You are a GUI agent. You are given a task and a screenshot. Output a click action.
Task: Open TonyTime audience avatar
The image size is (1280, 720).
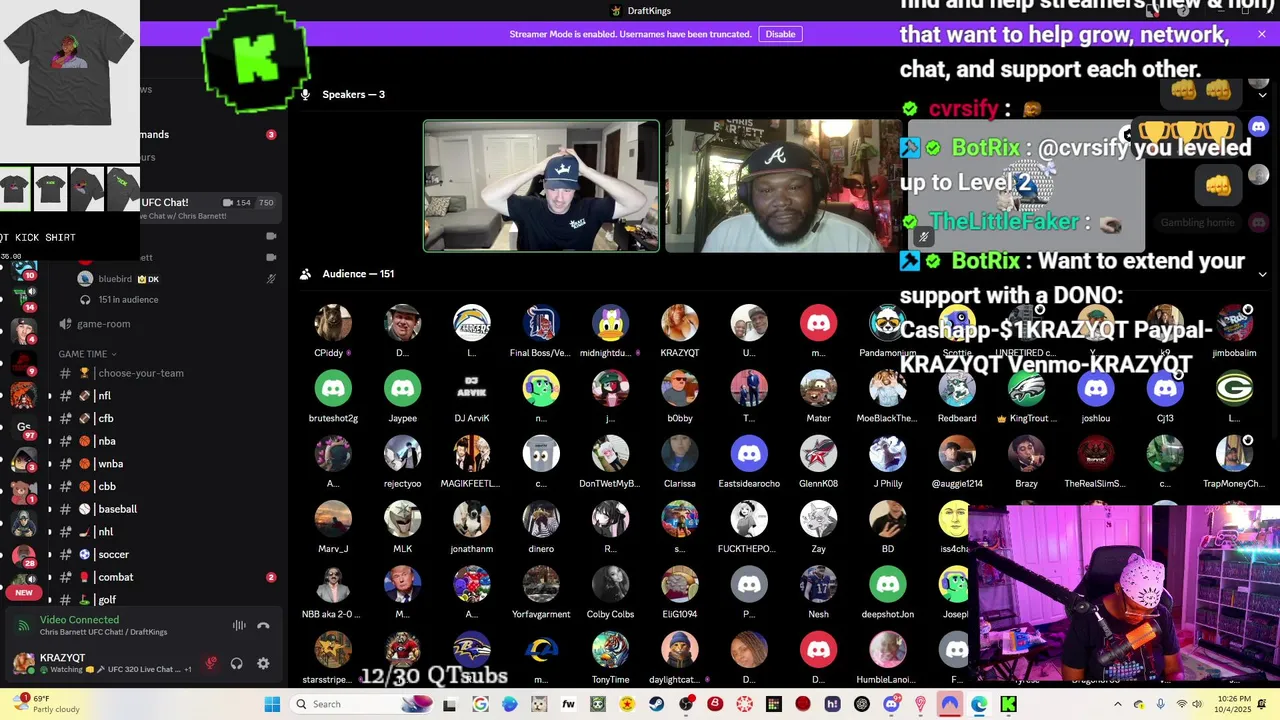coord(610,650)
